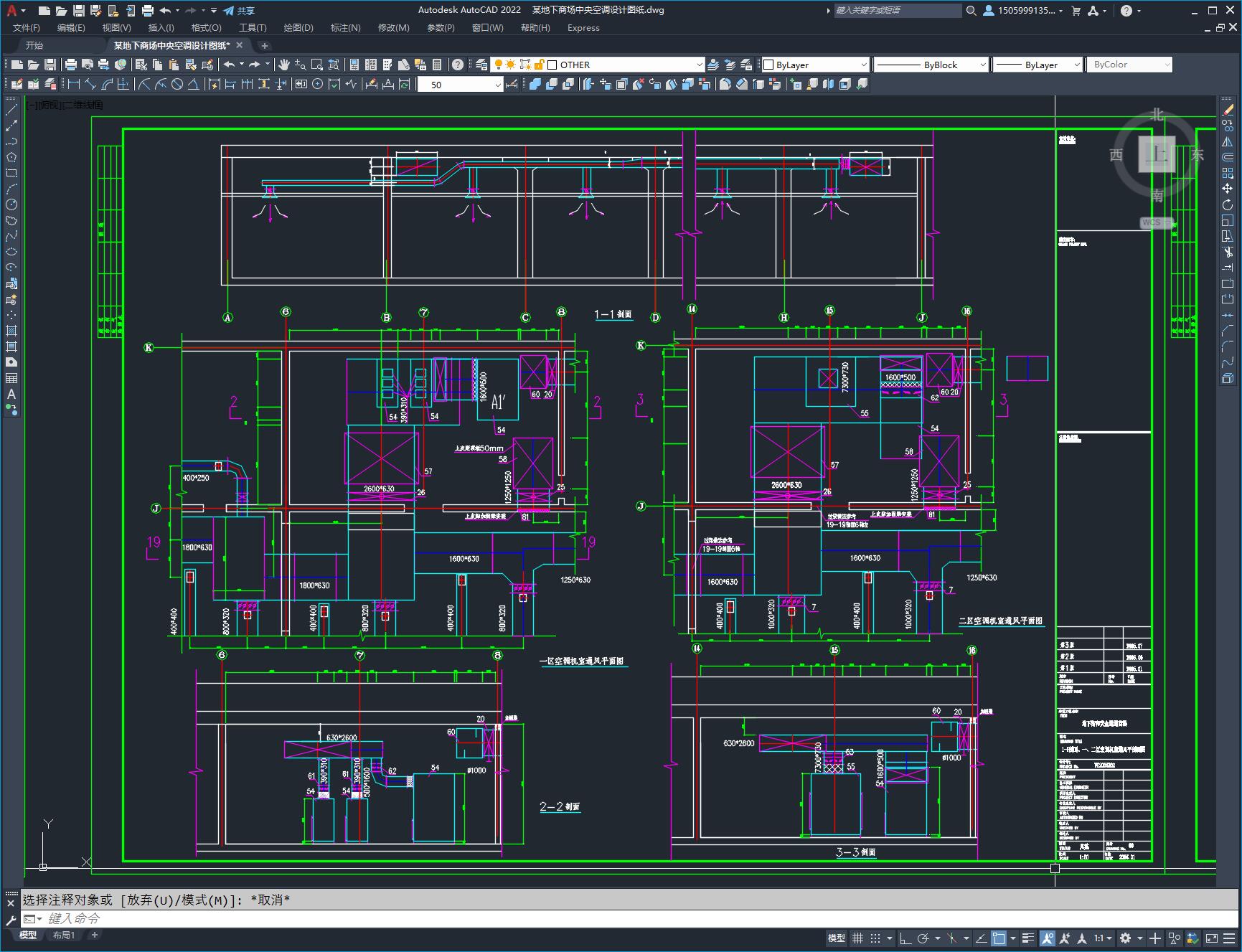The width and height of the screenshot is (1242, 952).
Task: Click the 上 face of the ViewCube
Action: 1157,154
